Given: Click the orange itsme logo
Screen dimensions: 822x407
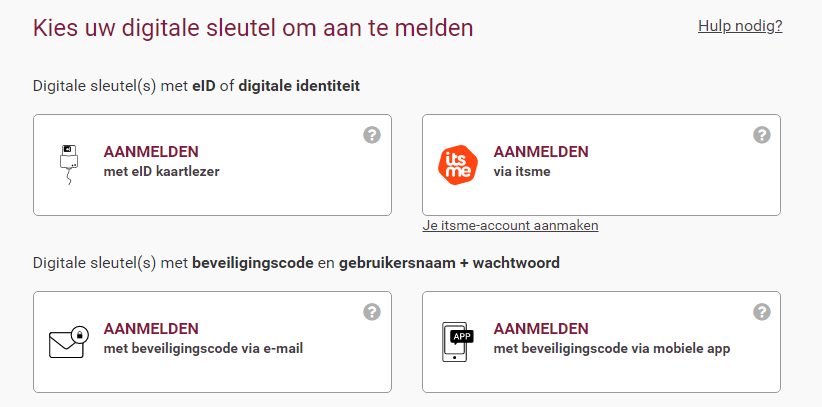Looking at the screenshot, I should (458, 165).
